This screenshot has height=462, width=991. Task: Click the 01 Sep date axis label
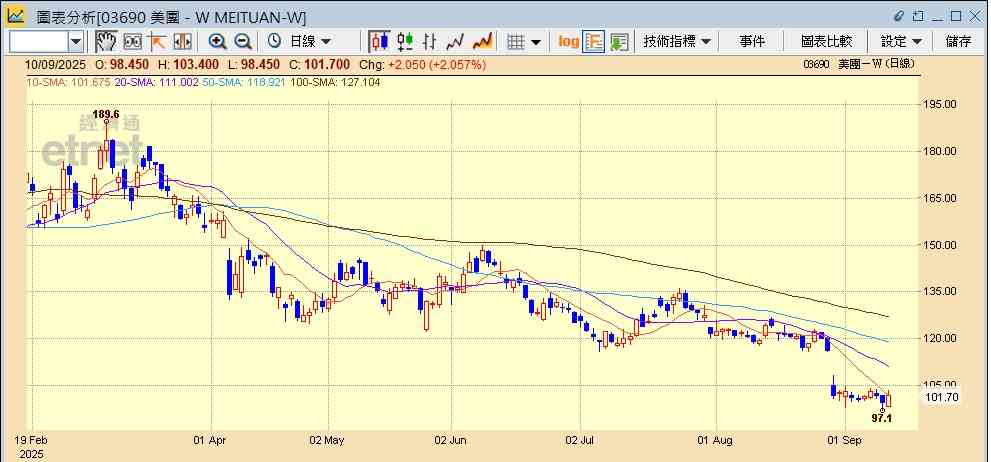[x=844, y=440]
